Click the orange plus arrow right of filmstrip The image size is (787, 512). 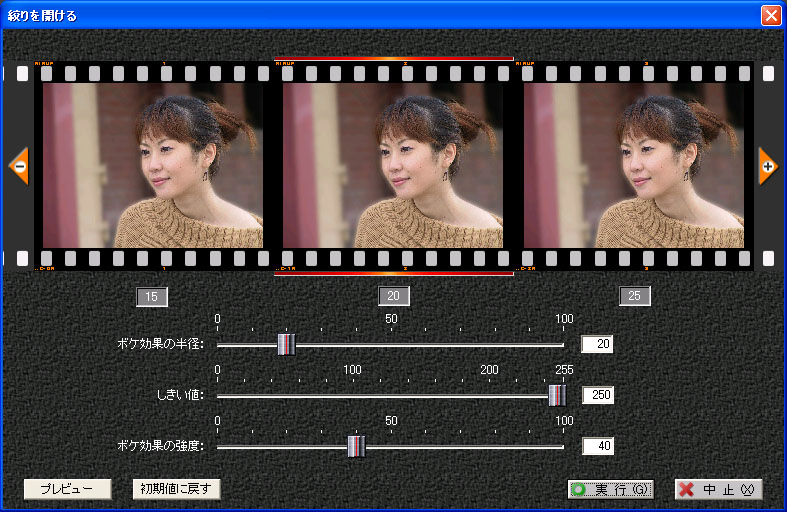point(767,165)
